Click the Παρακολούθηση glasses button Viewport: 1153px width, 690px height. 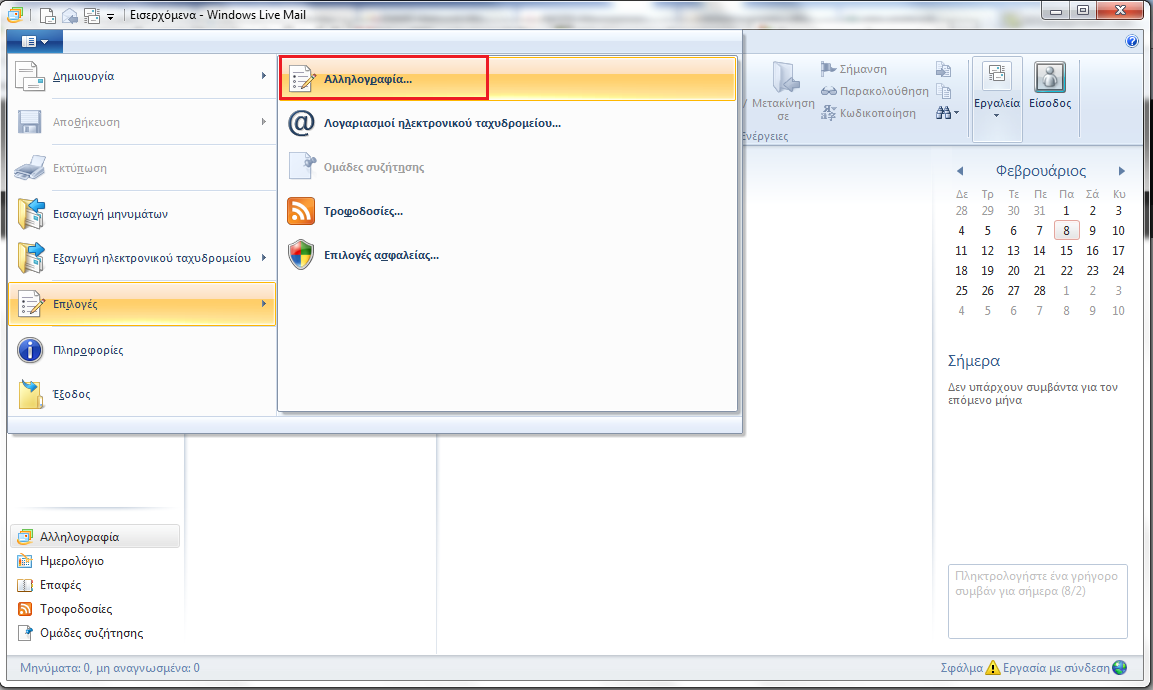click(x=874, y=91)
